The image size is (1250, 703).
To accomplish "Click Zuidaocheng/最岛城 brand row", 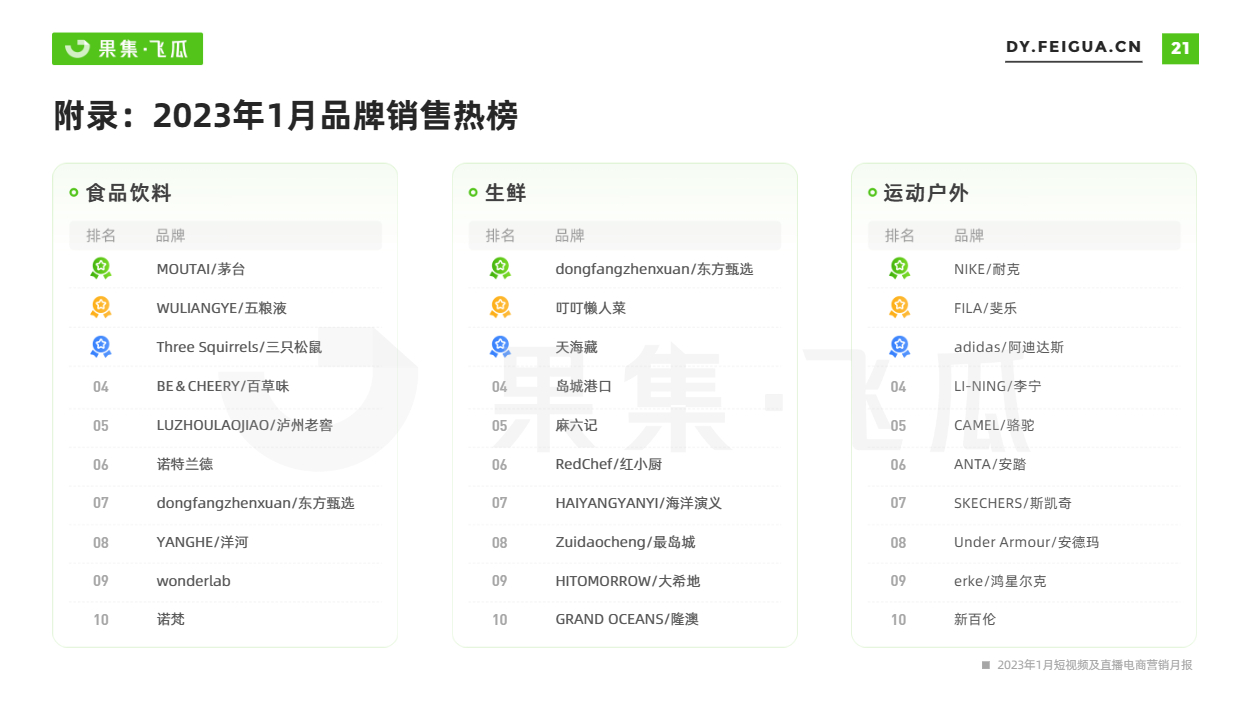I will pos(625,542).
